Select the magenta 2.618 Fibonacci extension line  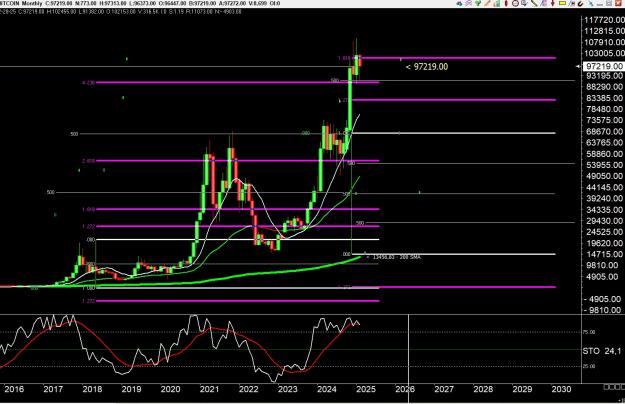coord(237,161)
